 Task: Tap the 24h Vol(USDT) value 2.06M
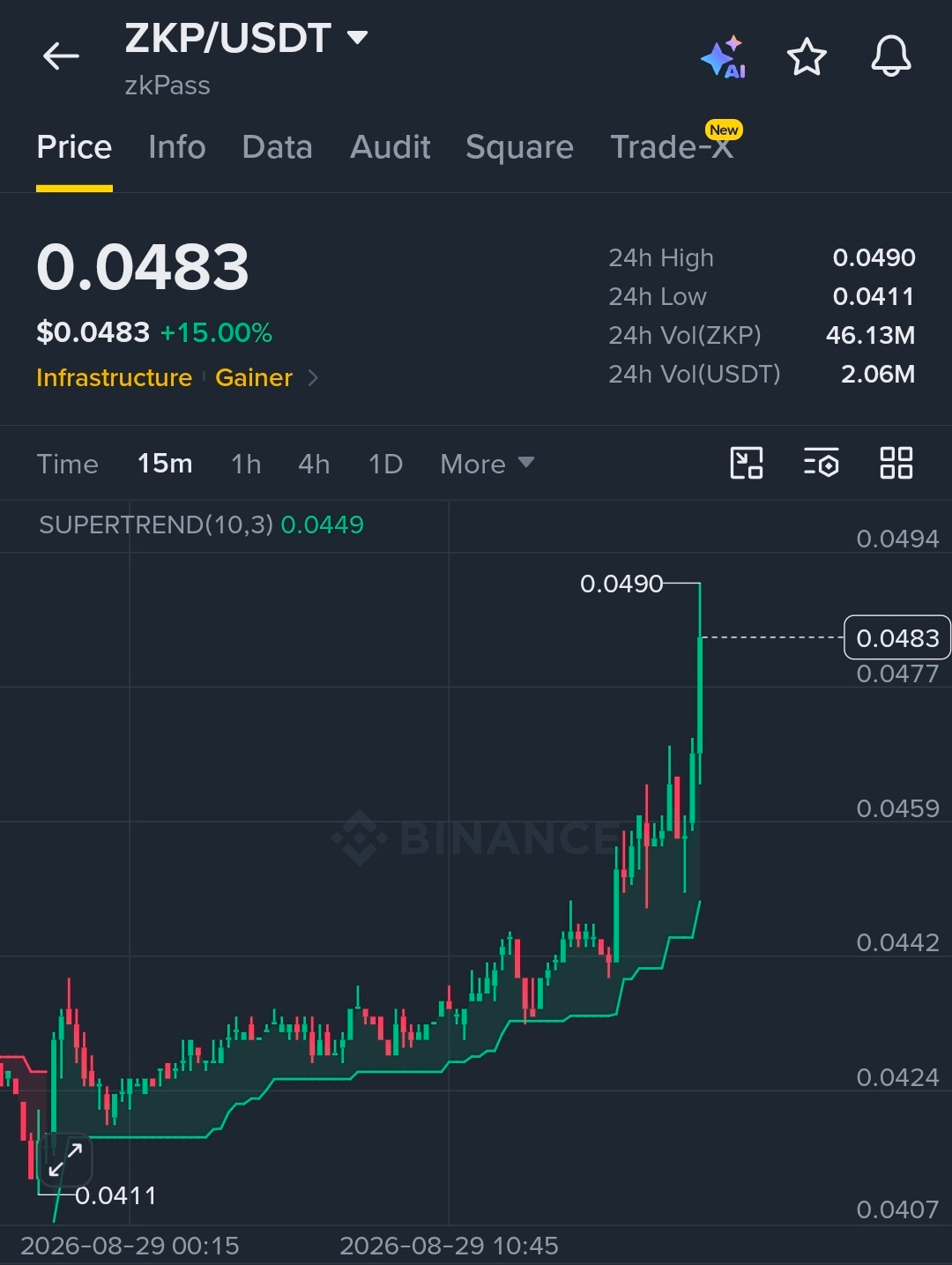click(878, 374)
